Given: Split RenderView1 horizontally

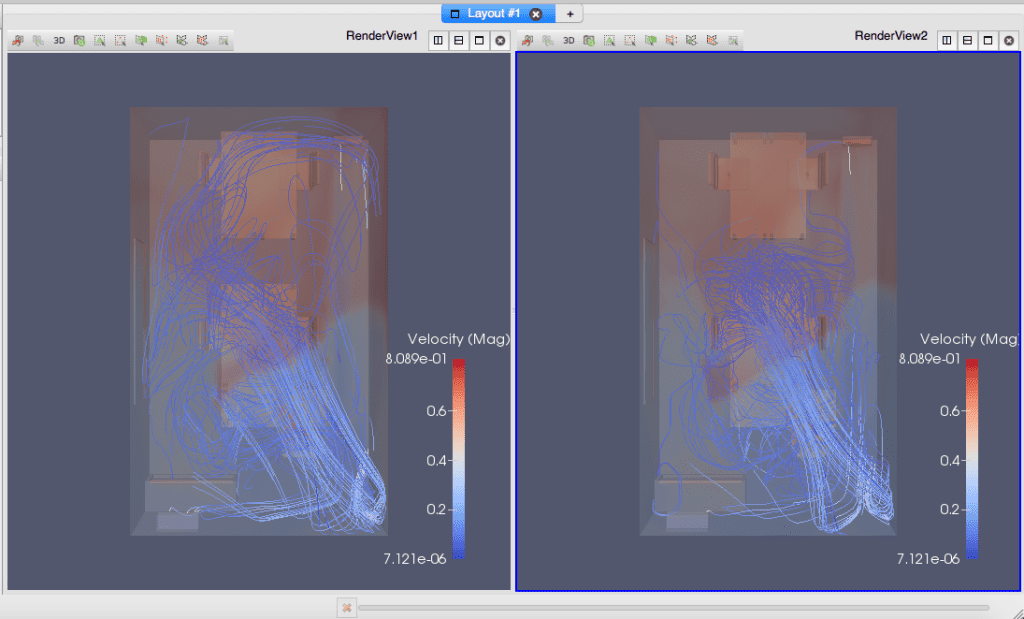Looking at the screenshot, I should coord(437,40).
